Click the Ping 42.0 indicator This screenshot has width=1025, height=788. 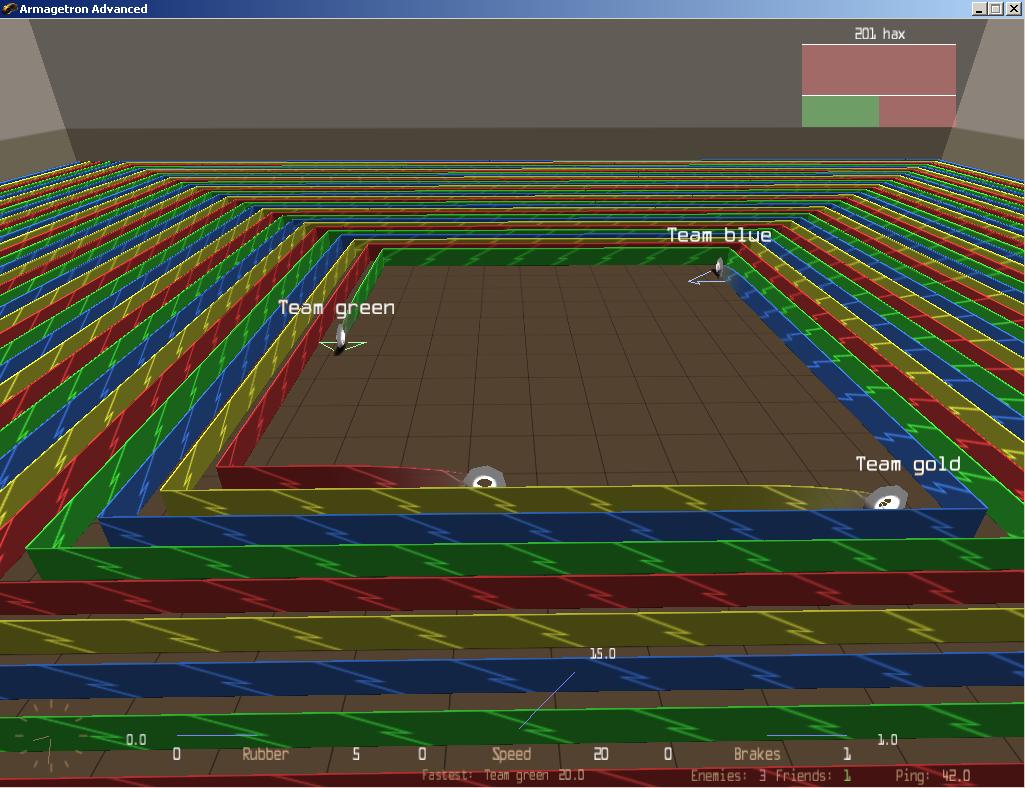point(932,775)
